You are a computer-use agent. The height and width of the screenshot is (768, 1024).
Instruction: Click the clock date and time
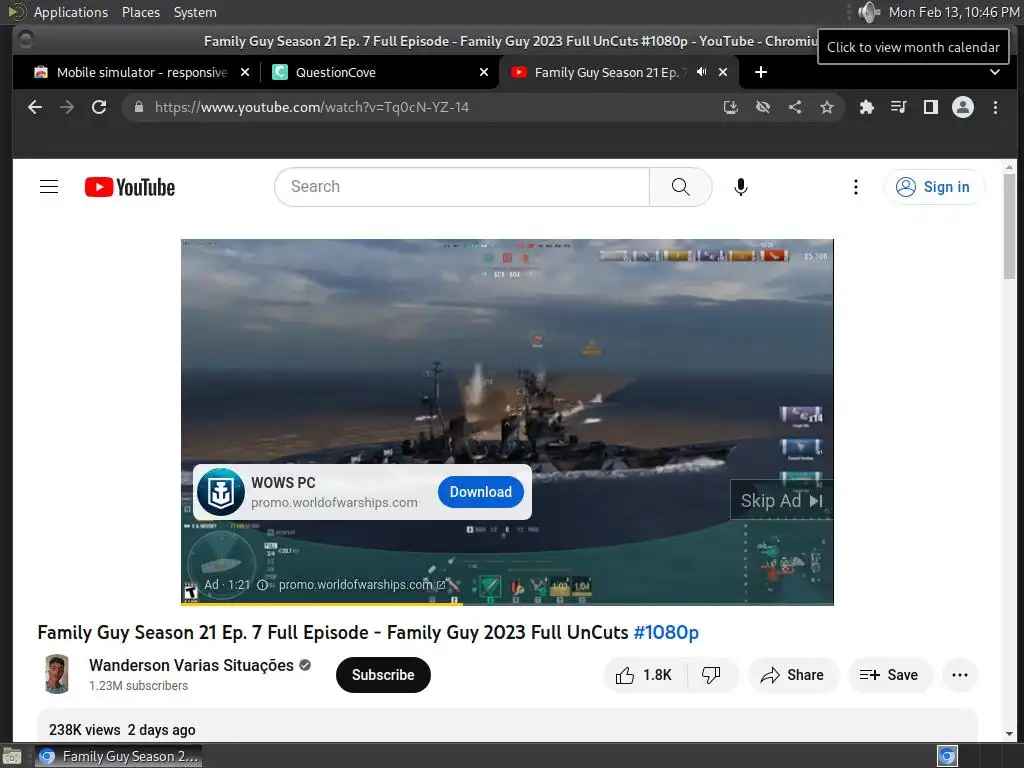(x=953, y=12)
